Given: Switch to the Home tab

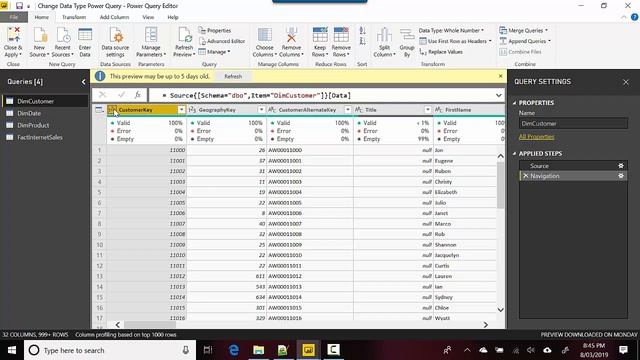Looking at the screenshot, I should coord(42,17).
